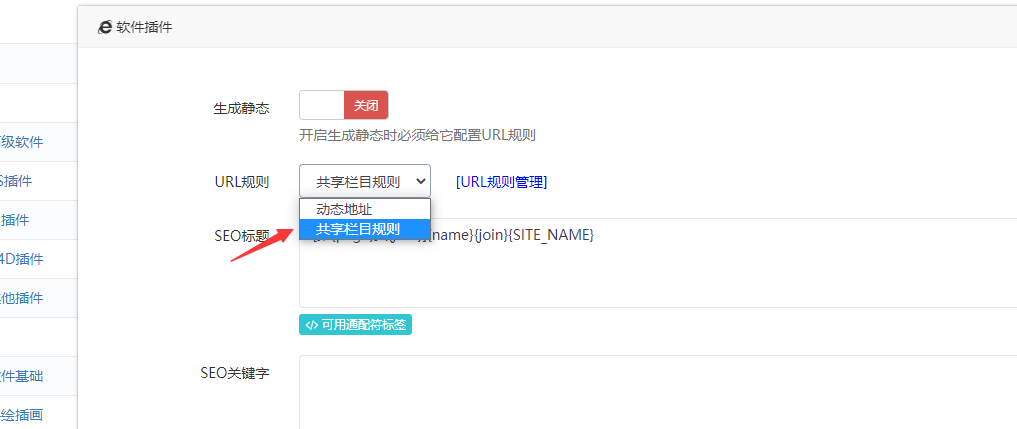This screenshot has width=1017, height=429.
Task: Click the URL规则 field label
Action: pos(242,182)
